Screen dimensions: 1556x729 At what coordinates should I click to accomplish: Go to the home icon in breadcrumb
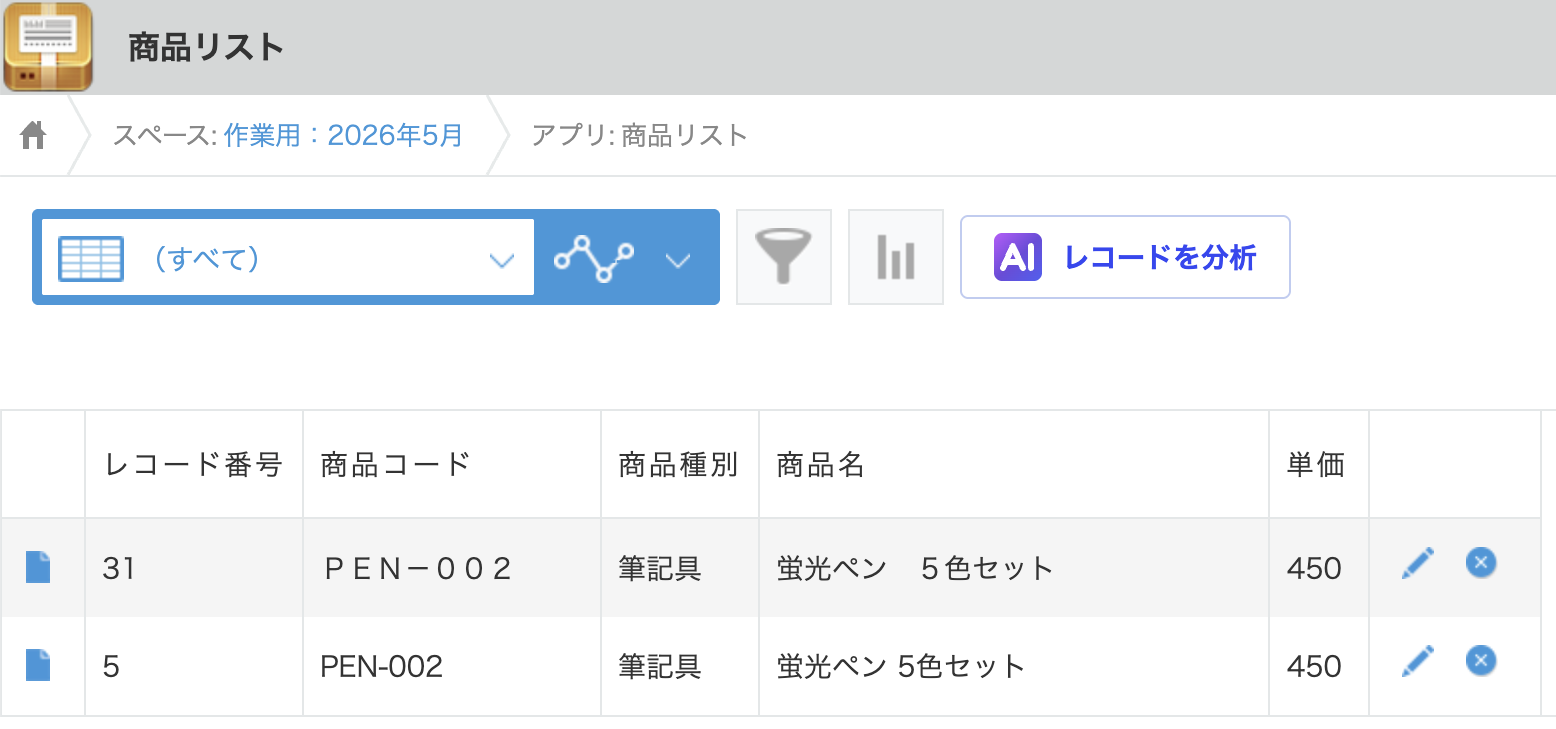click(34, 135)
